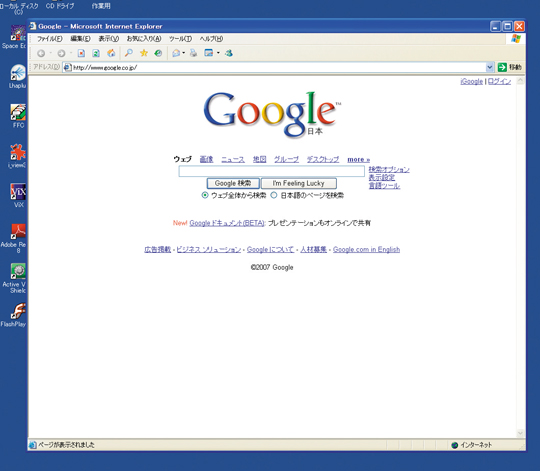This screenshot has height=471, width=540.
Task: Open Google について footer link
Action: [x=271, y=250]
